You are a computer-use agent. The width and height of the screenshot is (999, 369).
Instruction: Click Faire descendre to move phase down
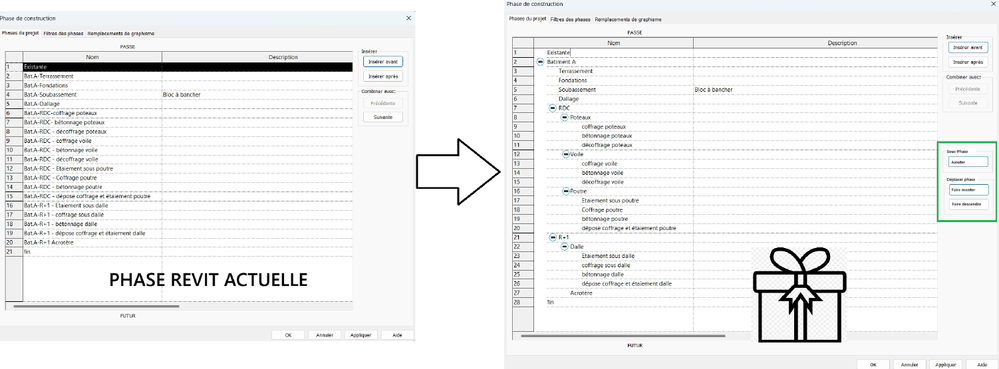pyautogui.click(x=968, y=205)
